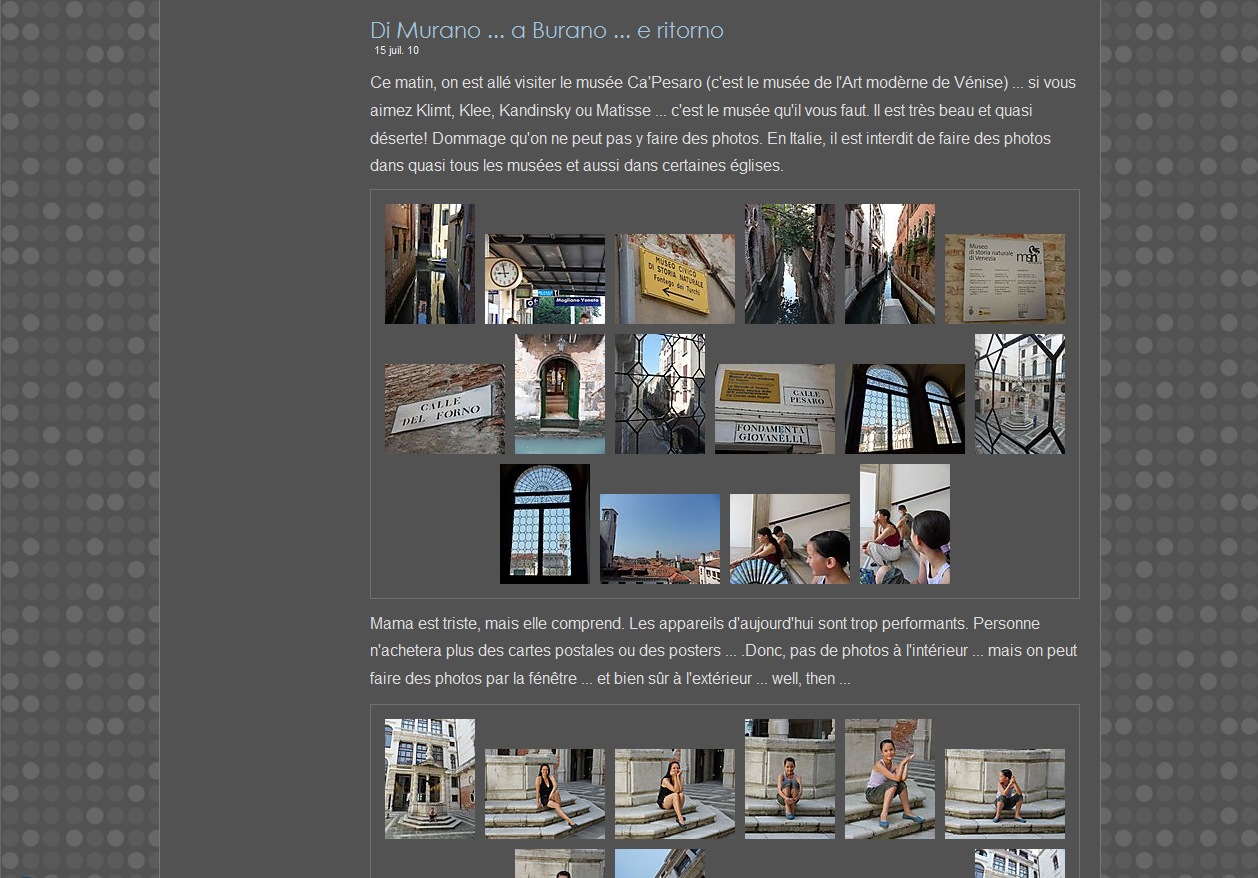
Task: View the courtyard well and palace facade photo
Action: pos(430,779)
